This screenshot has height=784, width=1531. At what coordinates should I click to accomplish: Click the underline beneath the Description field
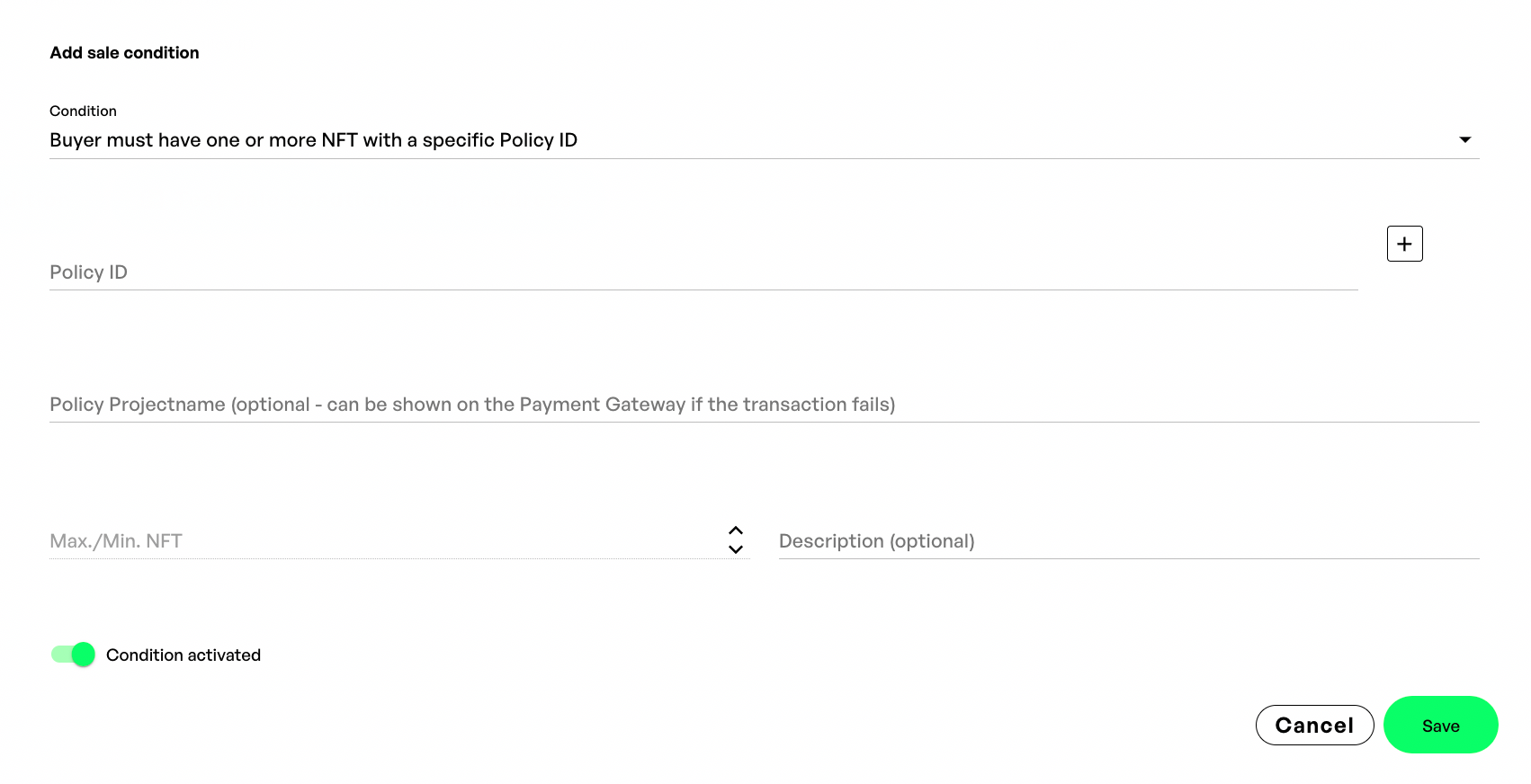click(x=1129, y=558)
